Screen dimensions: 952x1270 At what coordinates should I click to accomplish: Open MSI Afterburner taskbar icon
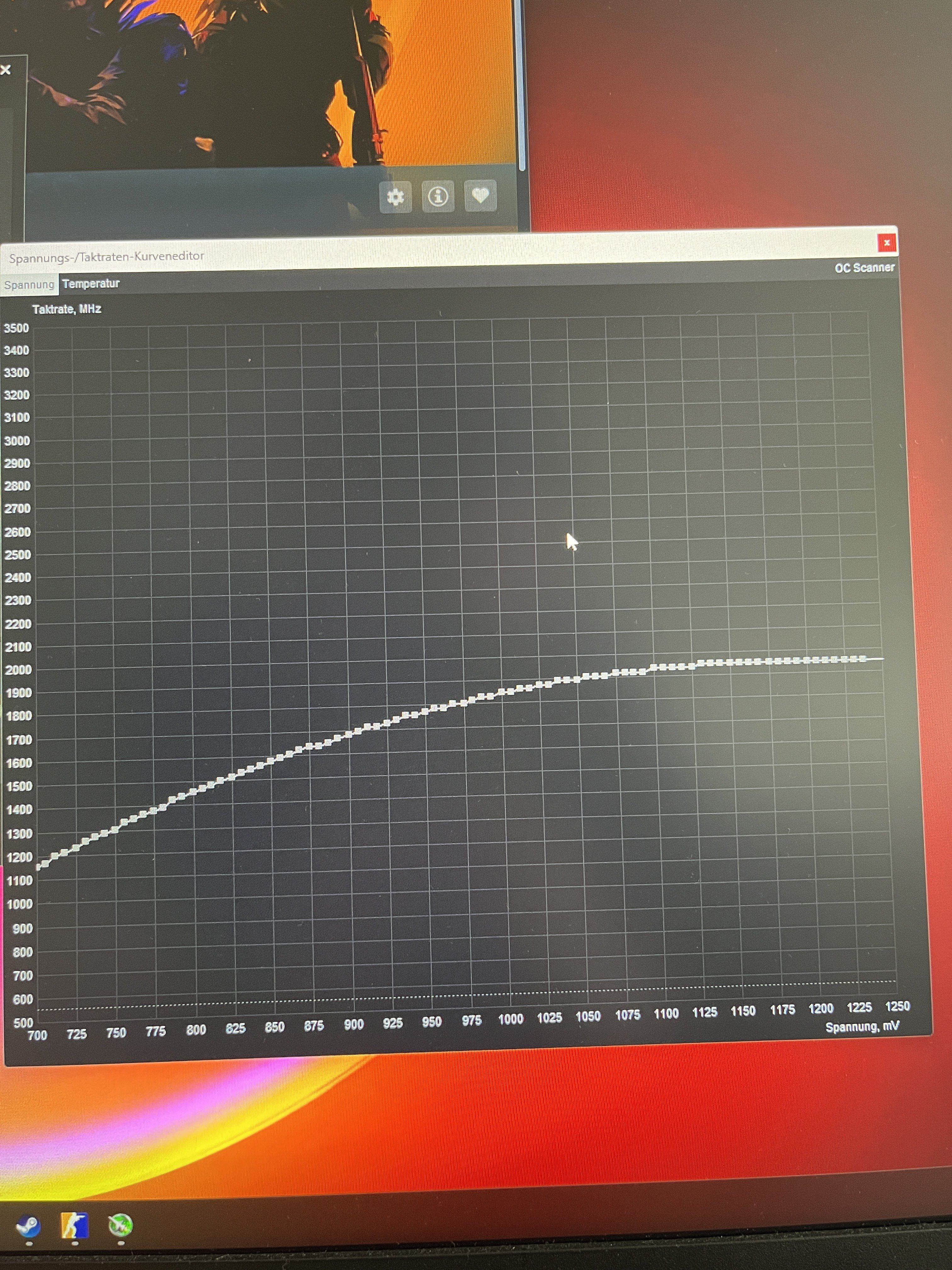(121, 1226)
